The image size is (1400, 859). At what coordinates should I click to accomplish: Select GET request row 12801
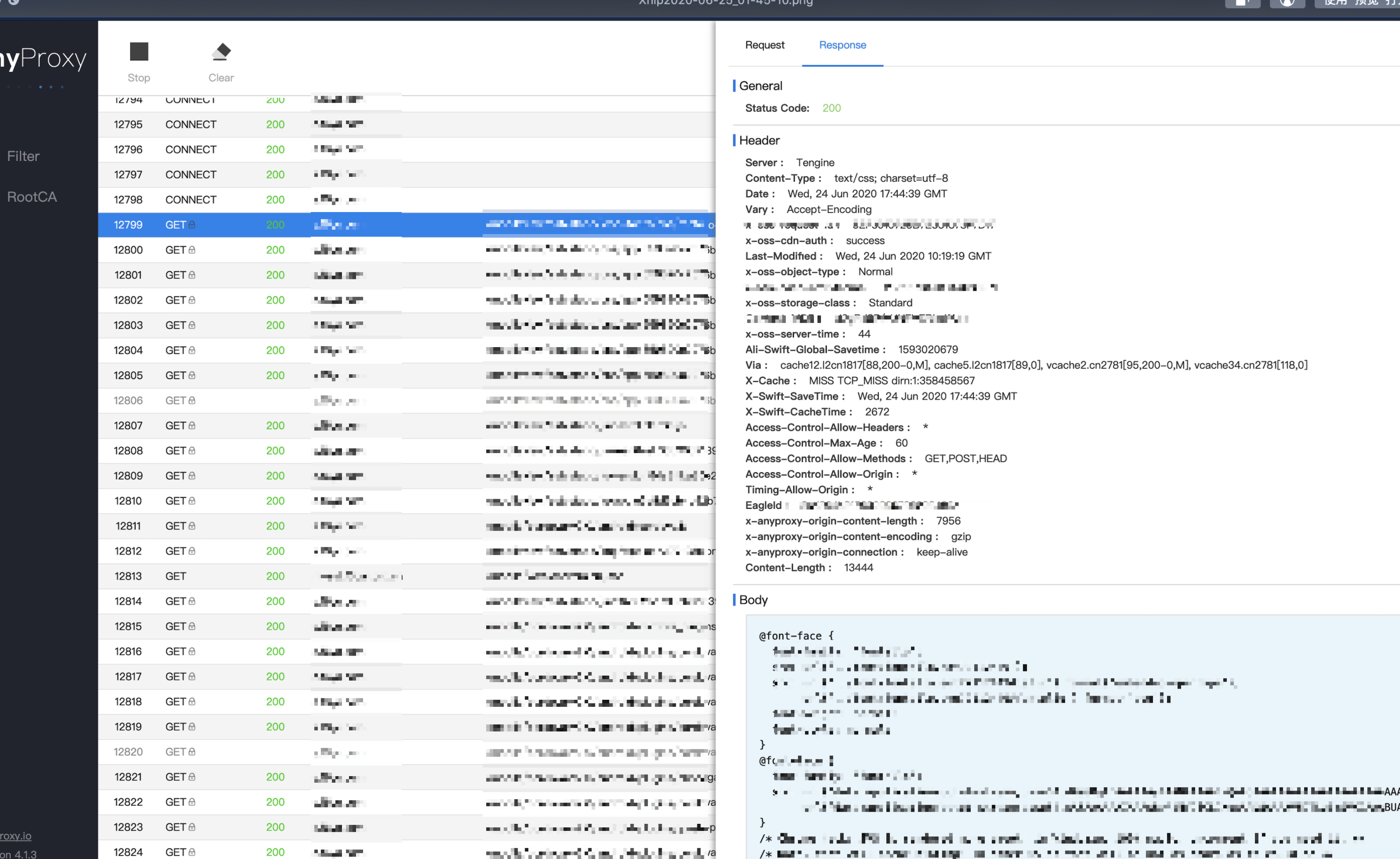click(x=406, y=275)
